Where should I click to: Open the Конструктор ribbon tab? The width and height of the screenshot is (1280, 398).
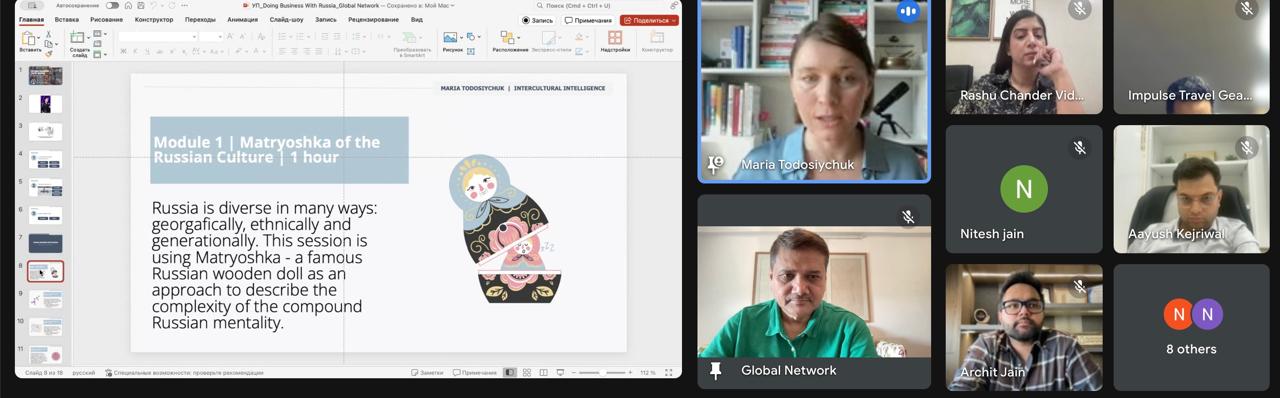coord(154,19)
